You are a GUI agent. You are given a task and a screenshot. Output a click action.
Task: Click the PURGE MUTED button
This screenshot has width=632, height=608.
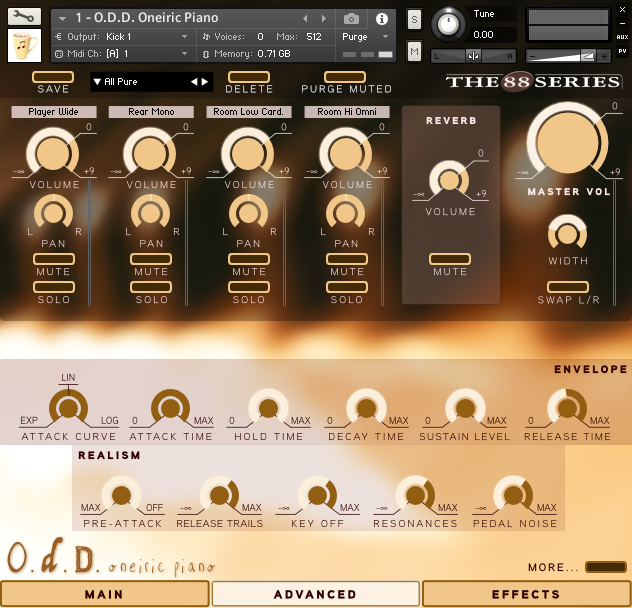coord(345,77)
